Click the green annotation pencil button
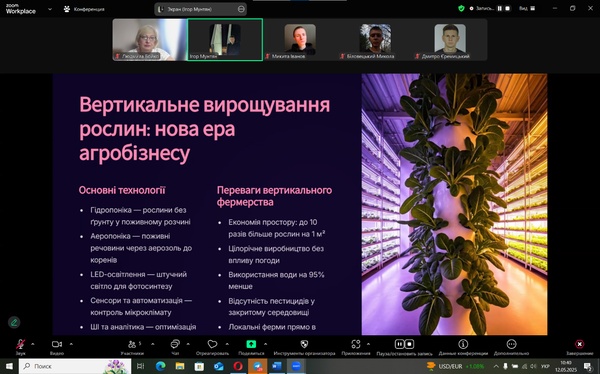The image size is (600, 374). coord(14,322)
